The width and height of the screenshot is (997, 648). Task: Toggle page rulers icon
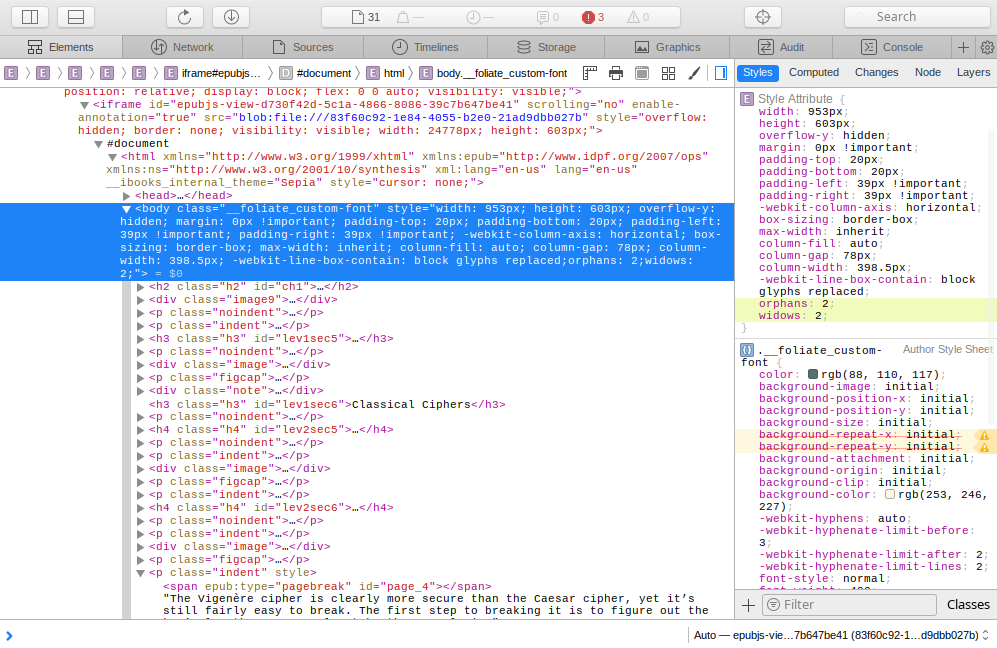pos(590,73)
